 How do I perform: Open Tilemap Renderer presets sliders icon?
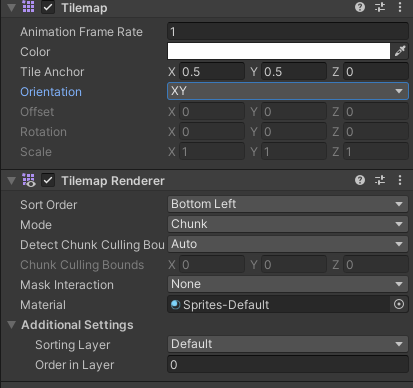380,180
